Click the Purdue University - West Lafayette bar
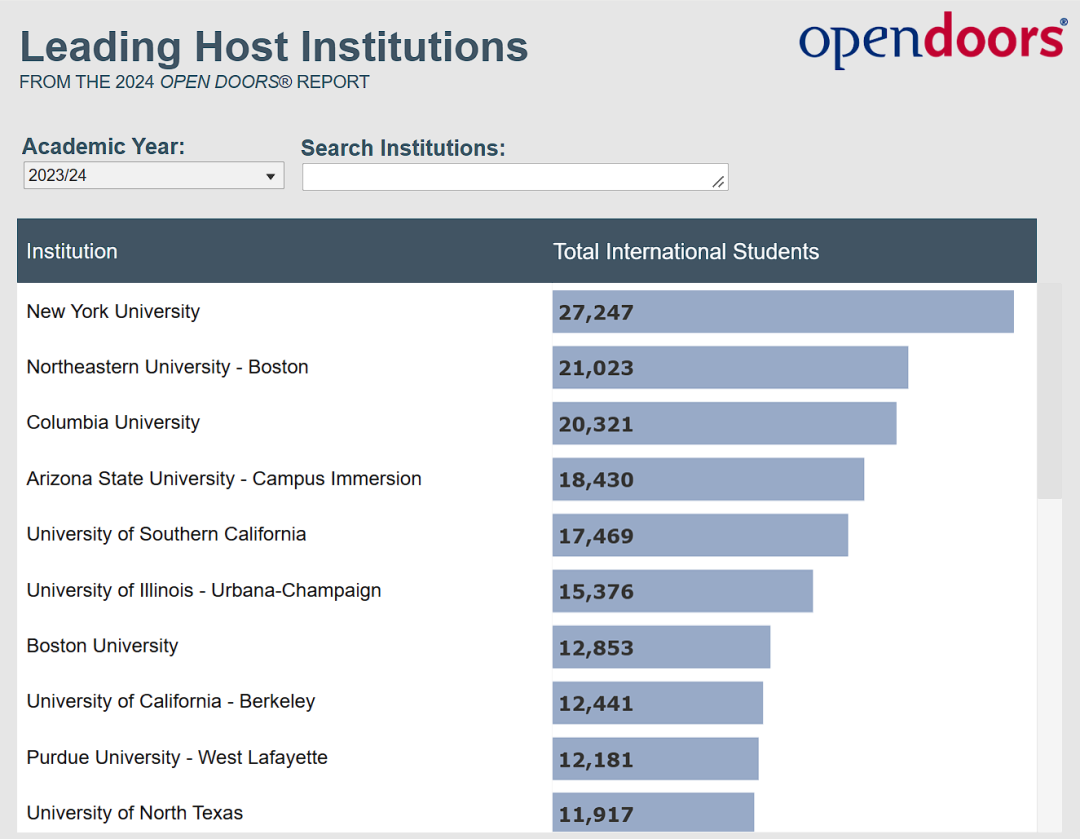The width and height of the screenshot is (1080, 839). [x=655, y=758]
